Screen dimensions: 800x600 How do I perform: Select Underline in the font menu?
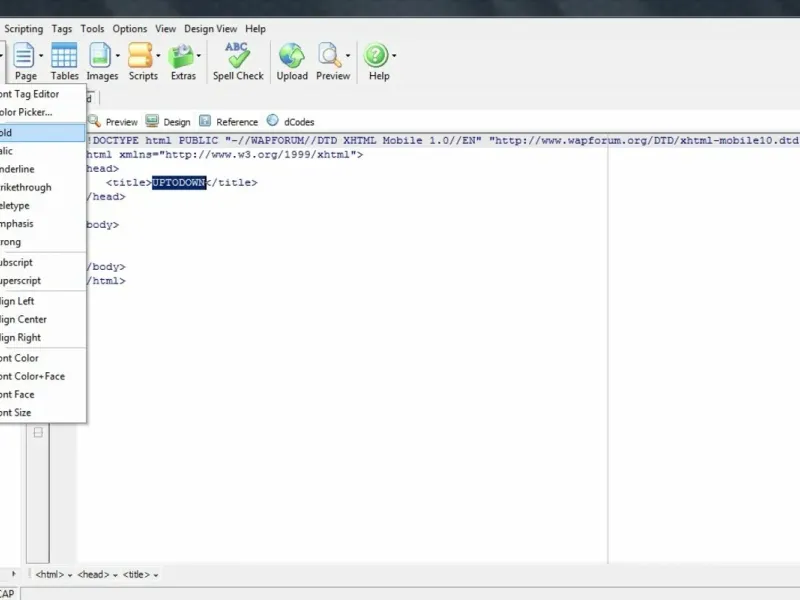(43, 169)
